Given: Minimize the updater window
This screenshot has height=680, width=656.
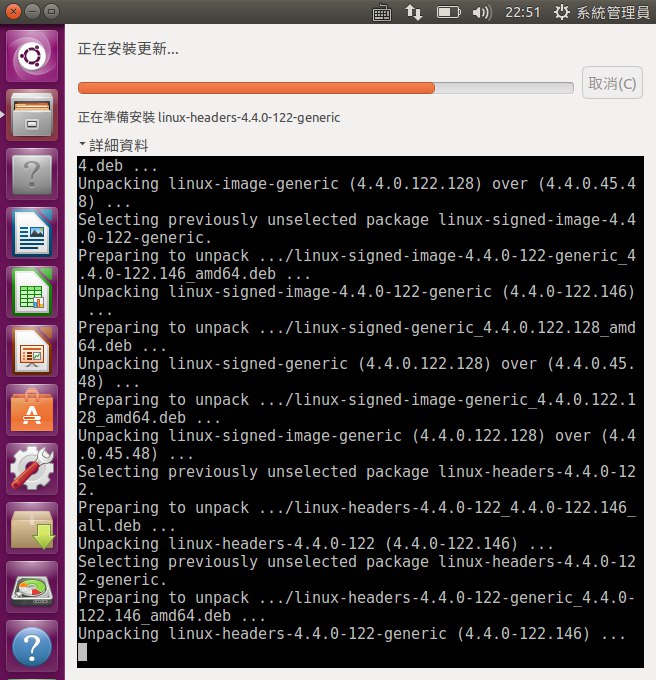Looking at the screenshot, I should coord(33,11).
